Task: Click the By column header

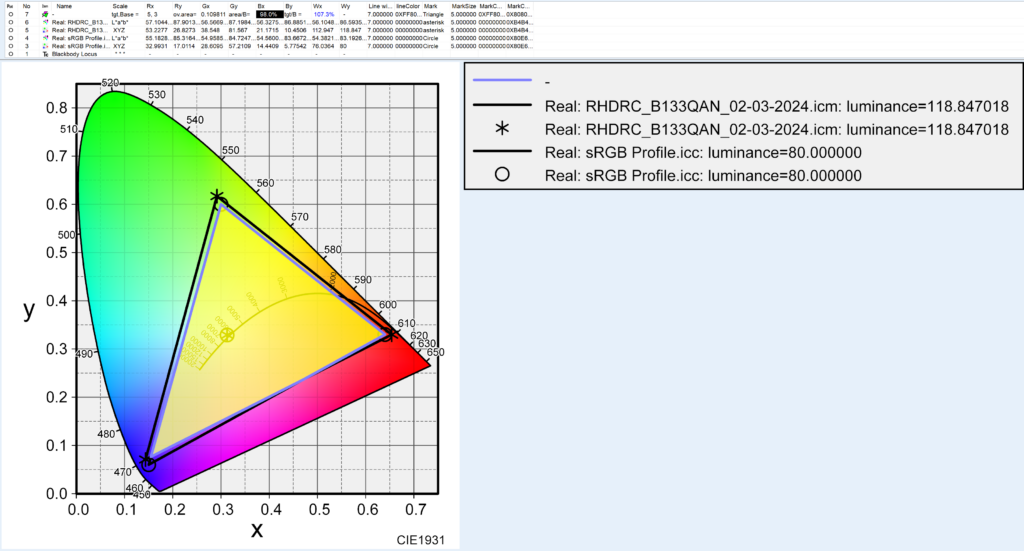Action: coord(289,6)
